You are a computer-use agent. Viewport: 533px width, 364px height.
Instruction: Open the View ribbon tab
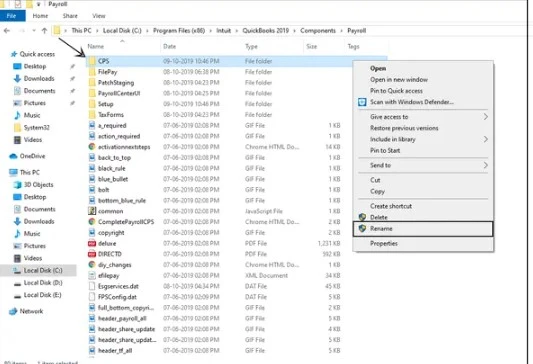[99, 16]
